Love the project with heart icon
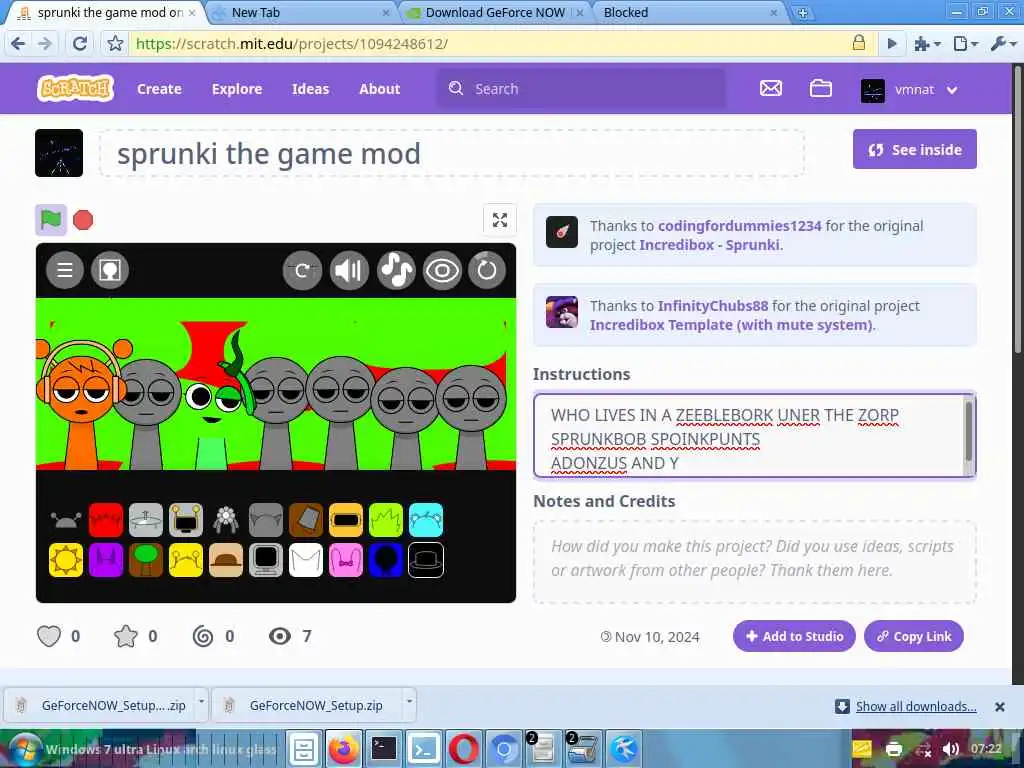 click(49, 636)
